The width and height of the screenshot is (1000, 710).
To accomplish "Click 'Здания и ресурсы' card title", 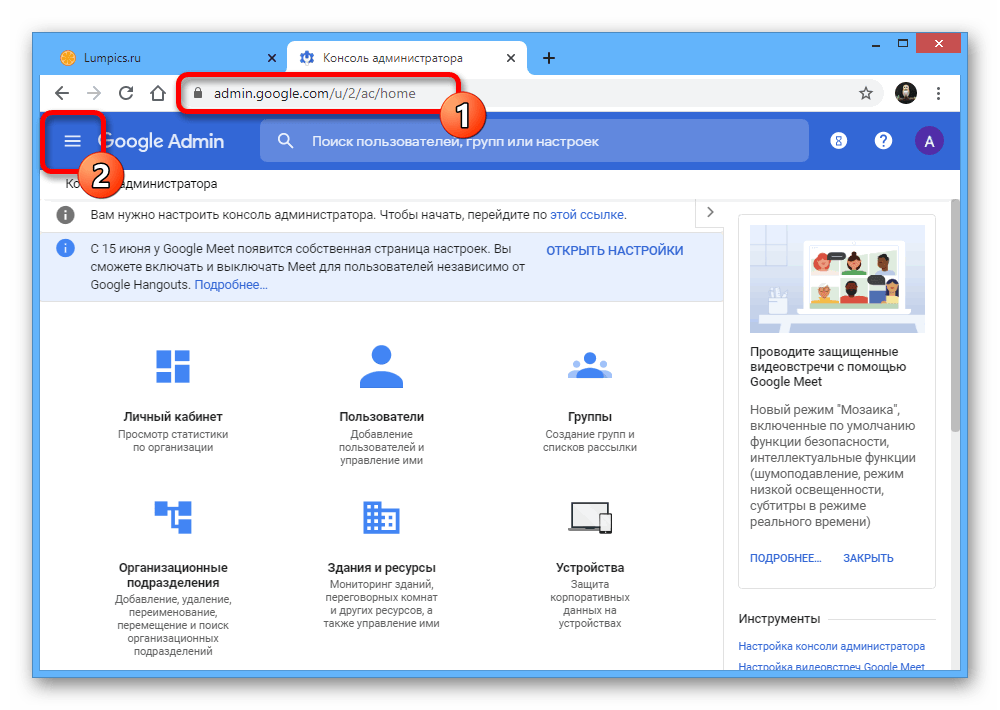I will pos(381,568).
